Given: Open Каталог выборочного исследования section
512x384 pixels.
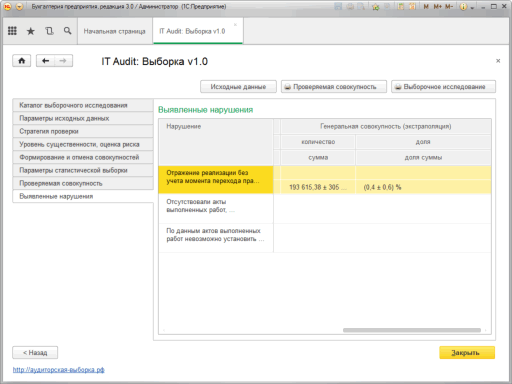Looking at the screenshot, I should (x=83, y=105).
